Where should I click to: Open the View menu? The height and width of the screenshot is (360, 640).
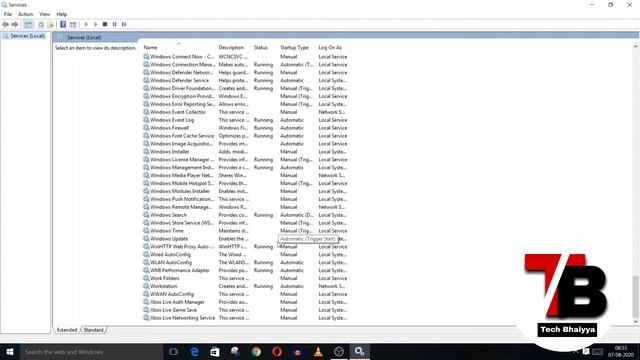coord(44,14)
